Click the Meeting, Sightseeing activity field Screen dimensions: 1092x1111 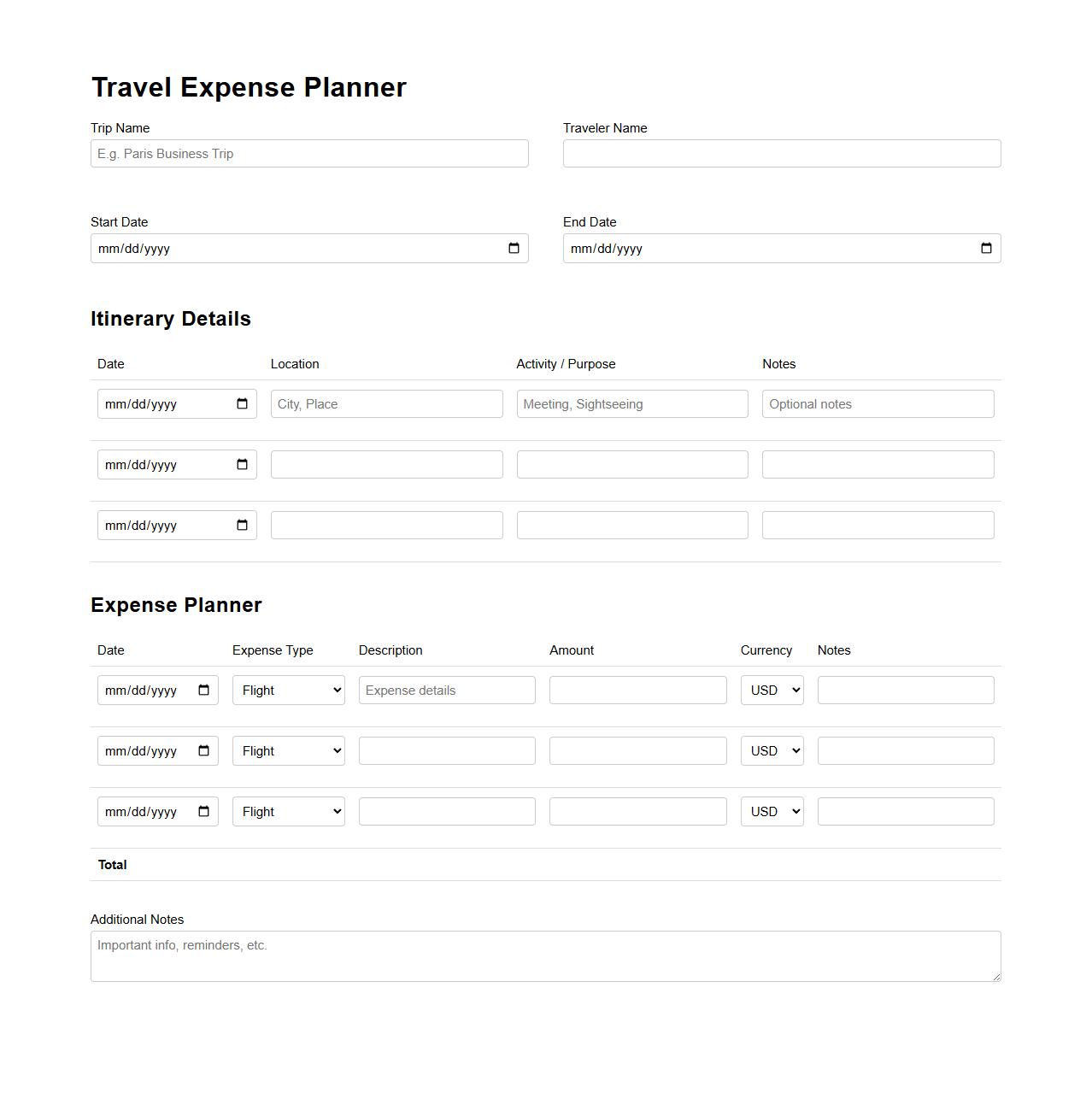(631, 403)
